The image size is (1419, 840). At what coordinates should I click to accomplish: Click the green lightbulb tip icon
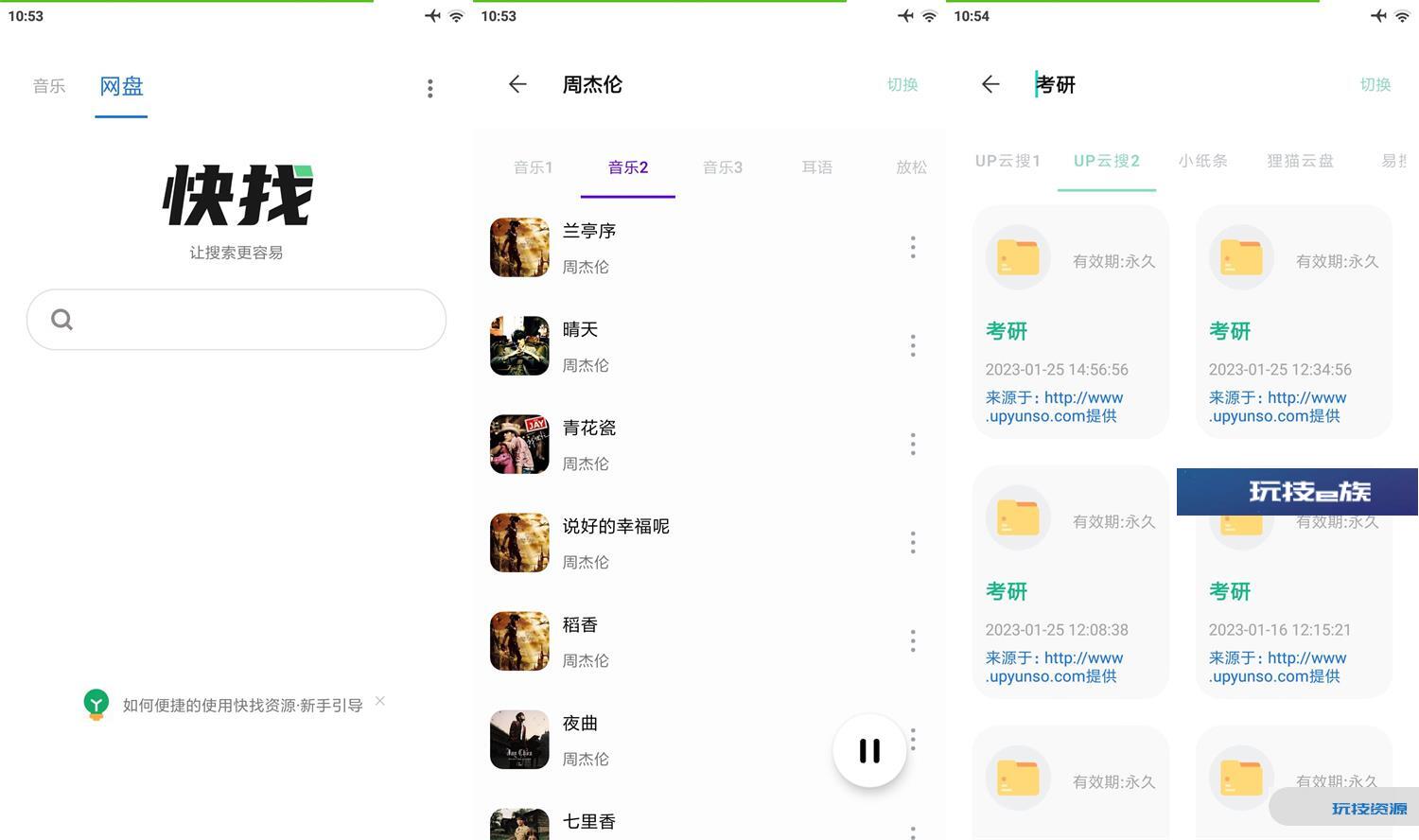tap(96, 704)
